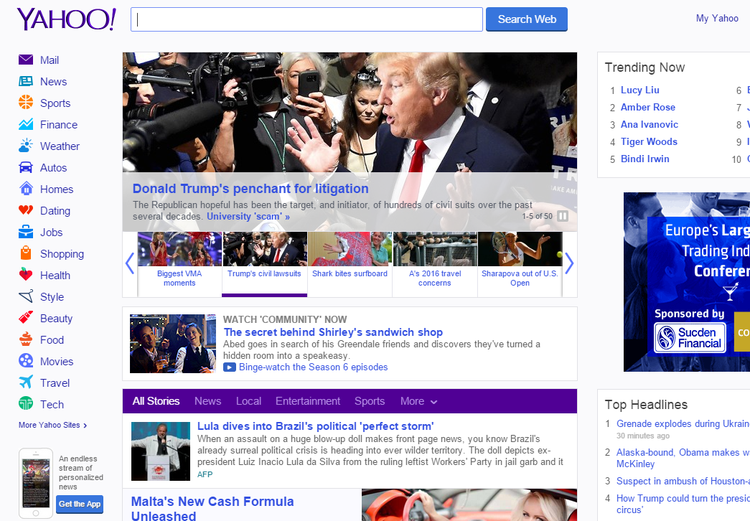This screenshot has width=750, height=521.
Task: Click the Weather sun-cloud icon
Action: pyautogui.click(x=26, y=145)
